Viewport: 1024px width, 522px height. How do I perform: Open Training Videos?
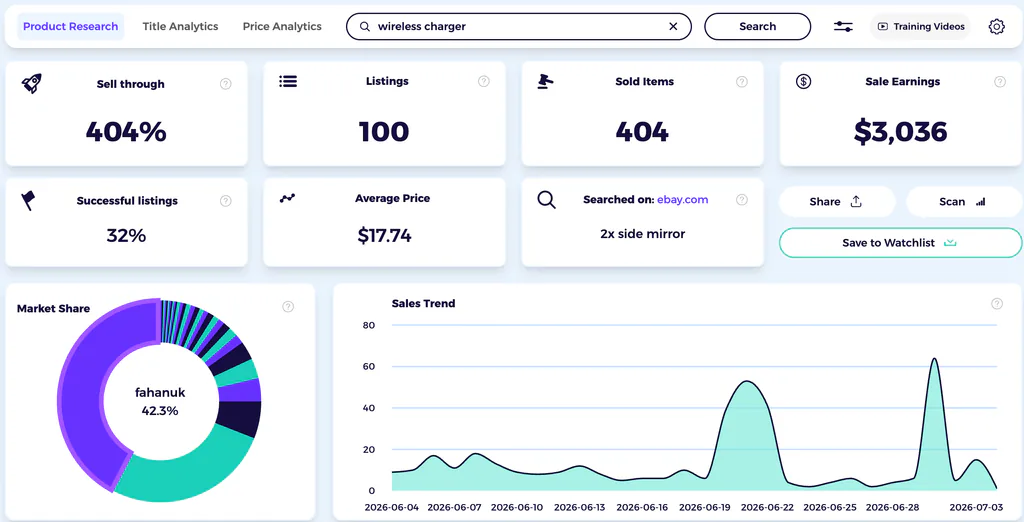(921, 27)
